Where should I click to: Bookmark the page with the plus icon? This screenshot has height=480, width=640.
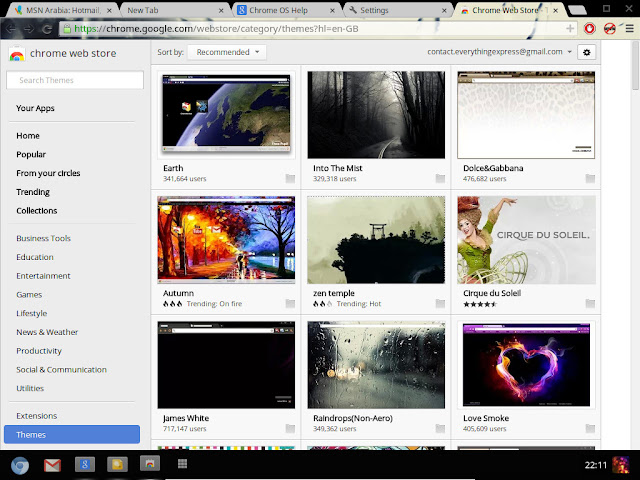click(x=570, y=28)
